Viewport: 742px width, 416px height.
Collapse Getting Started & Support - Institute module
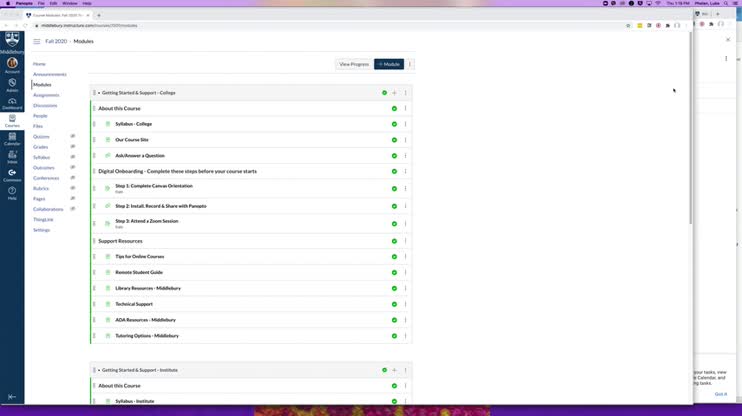pyautogui.click(x=99, y=370)
